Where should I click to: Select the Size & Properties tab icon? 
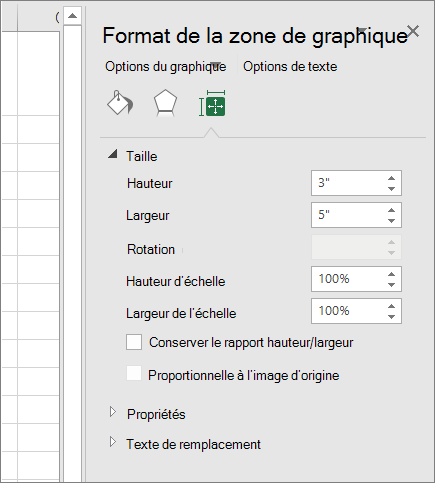(212, 103)
